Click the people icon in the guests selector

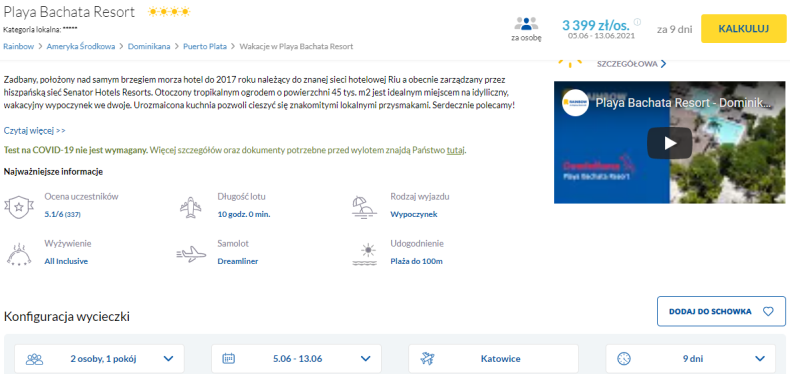(x=35, y=359)
